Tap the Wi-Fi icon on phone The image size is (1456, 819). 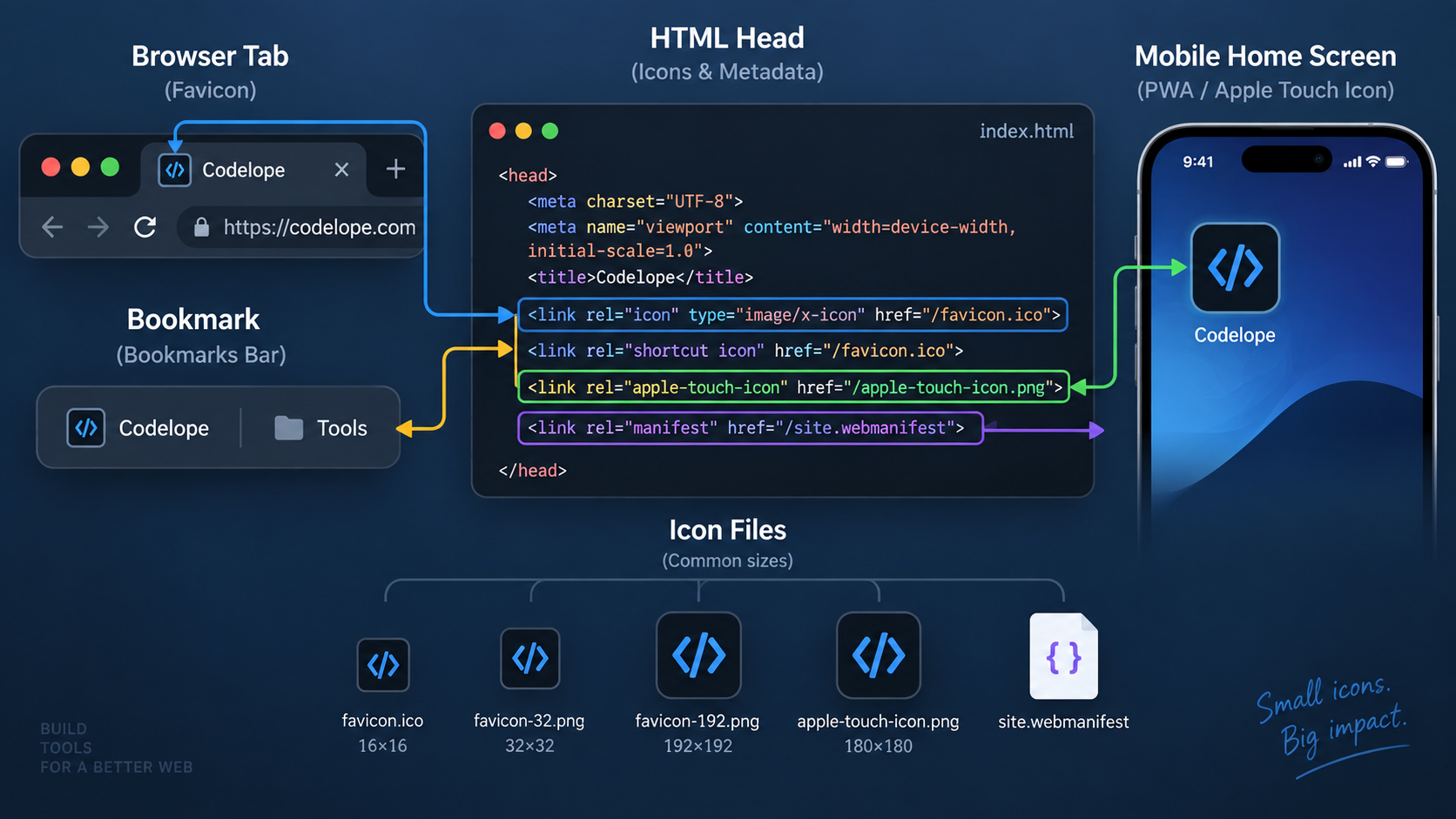[x=1373, y=162]
